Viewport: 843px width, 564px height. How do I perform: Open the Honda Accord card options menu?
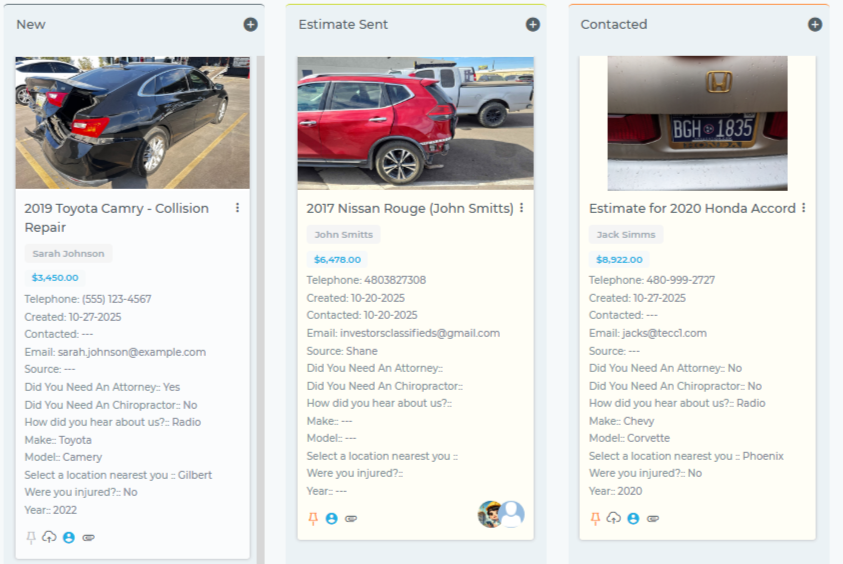(x=803, y=208)
